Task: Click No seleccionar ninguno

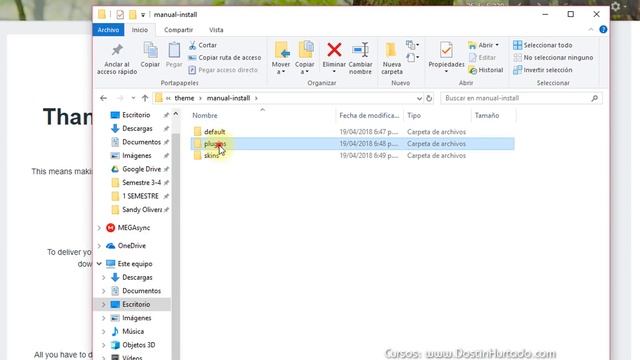Action: pos(553,58)
